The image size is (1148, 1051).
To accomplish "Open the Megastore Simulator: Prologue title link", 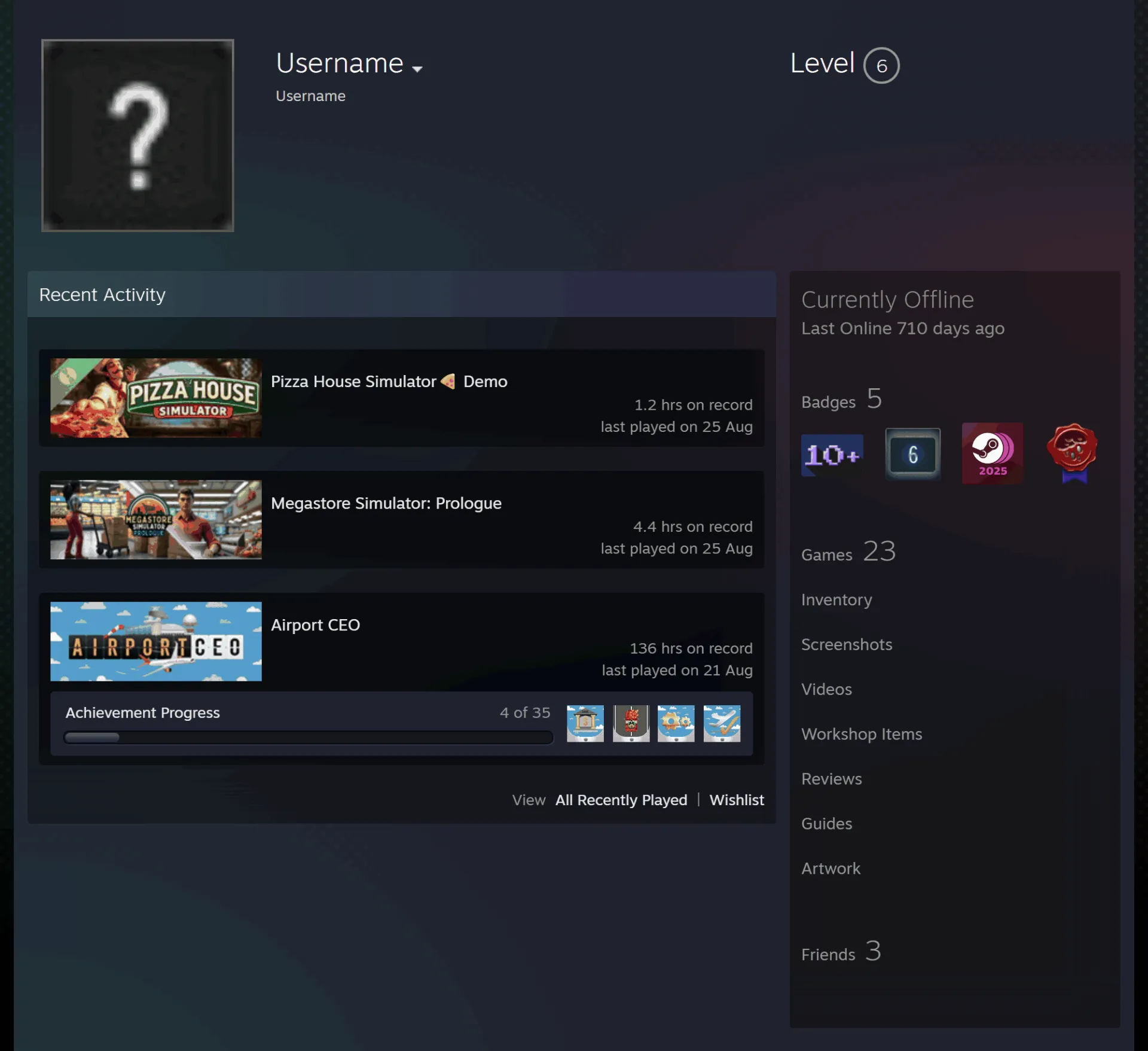I will coord(386,503).
